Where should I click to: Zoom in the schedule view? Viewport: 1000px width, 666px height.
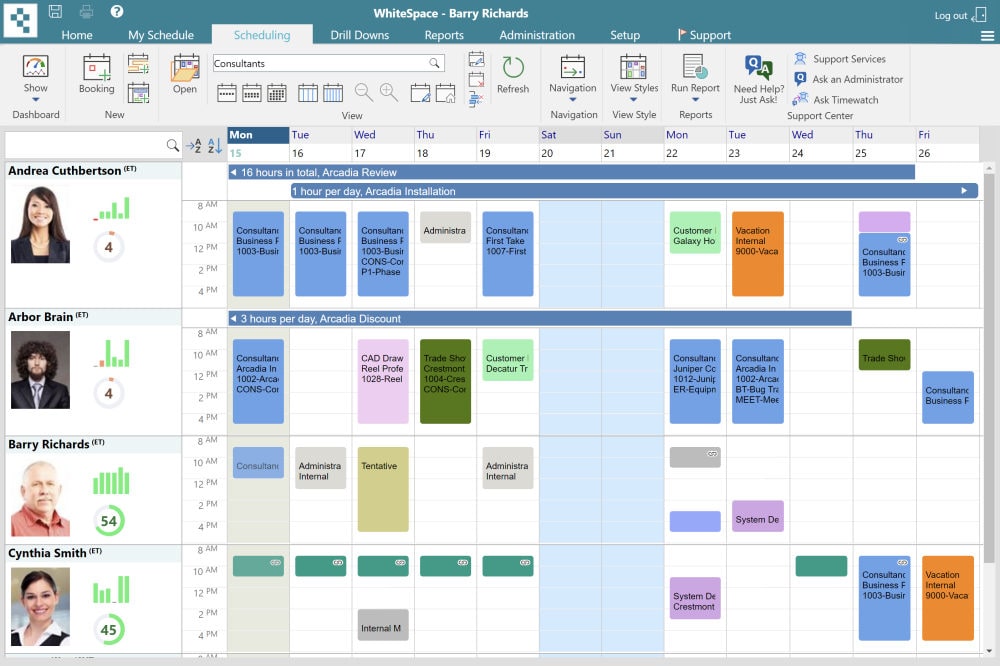(x=388, y=92)
